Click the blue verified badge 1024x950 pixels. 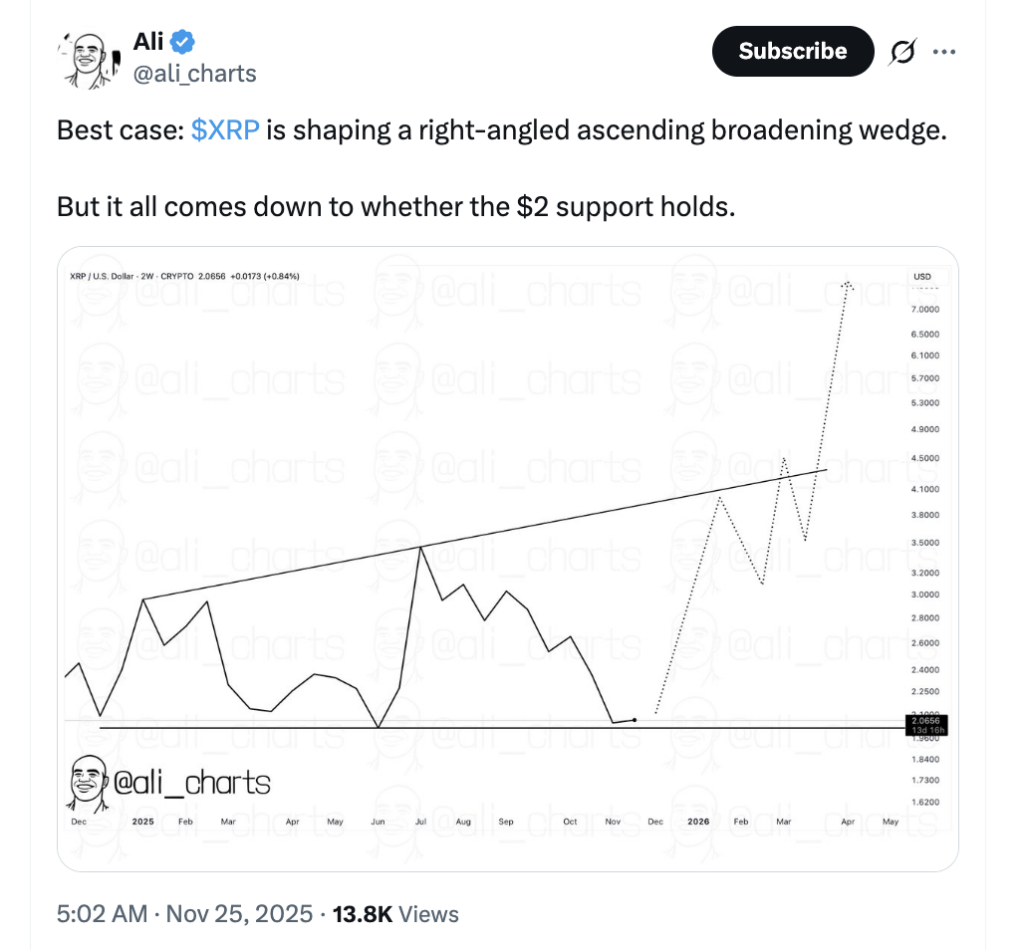click(x=183, y=42)
